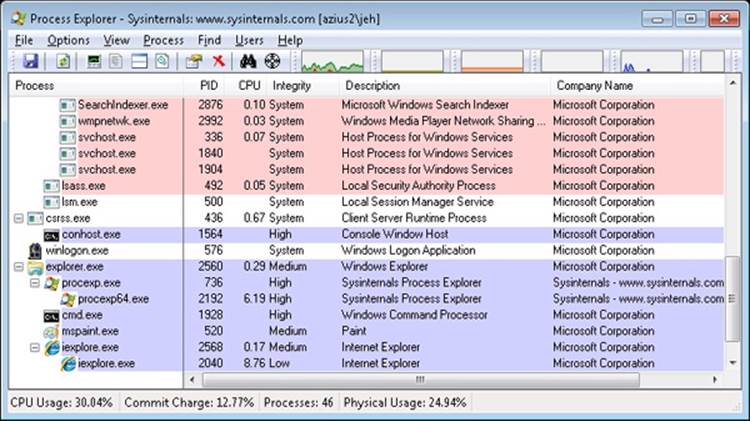Click 'Physical Usage: 24.94%' in status bar
The height and width of the screenshot is (421, 750).
pos(405,402)
